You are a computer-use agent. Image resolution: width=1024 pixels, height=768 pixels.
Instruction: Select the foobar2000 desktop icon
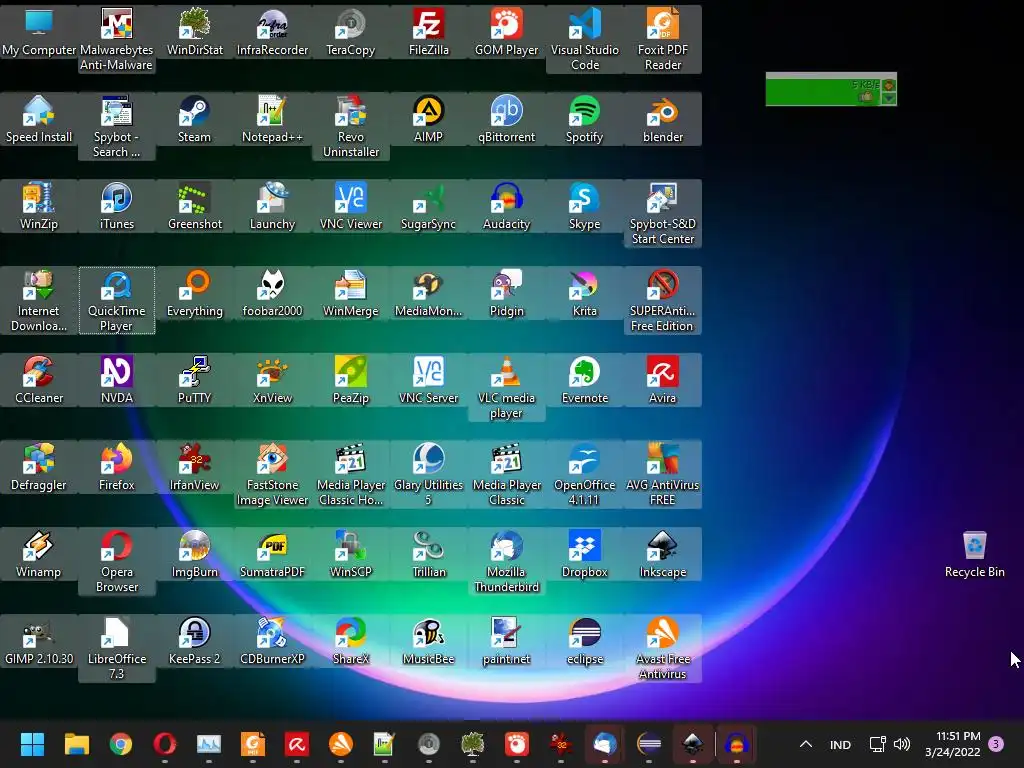click(x=272, y=293)
